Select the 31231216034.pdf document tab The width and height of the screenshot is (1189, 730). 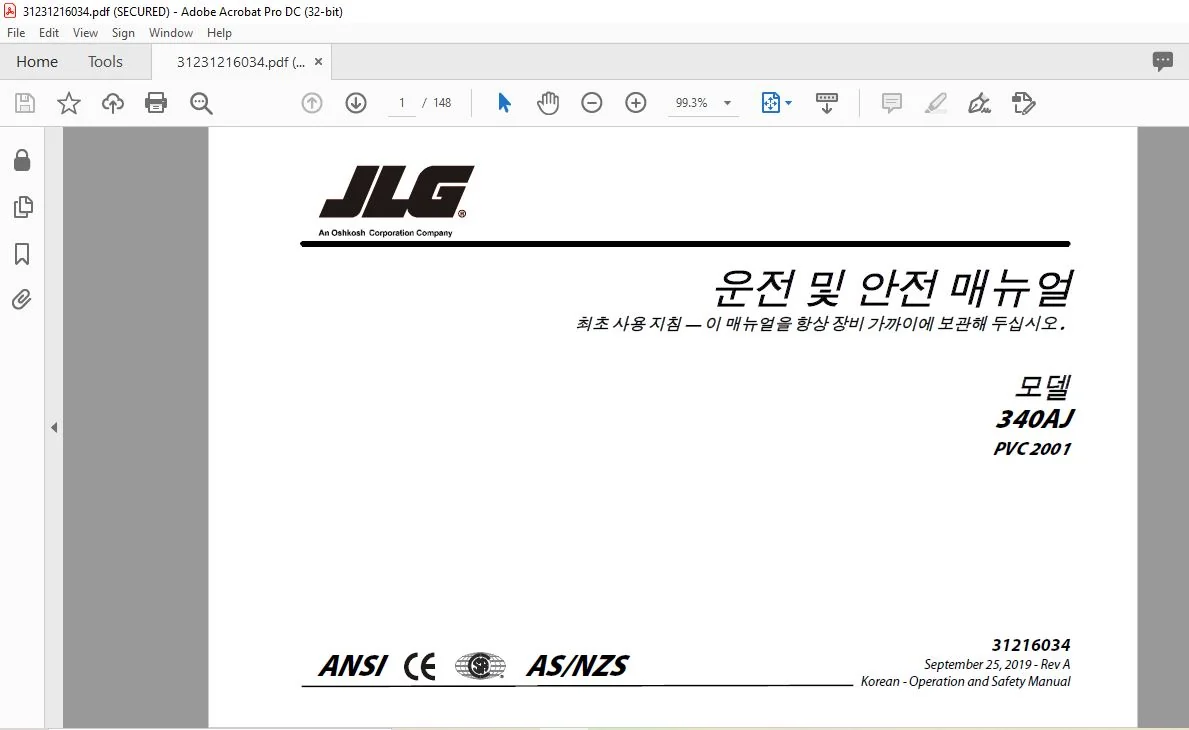240,62
